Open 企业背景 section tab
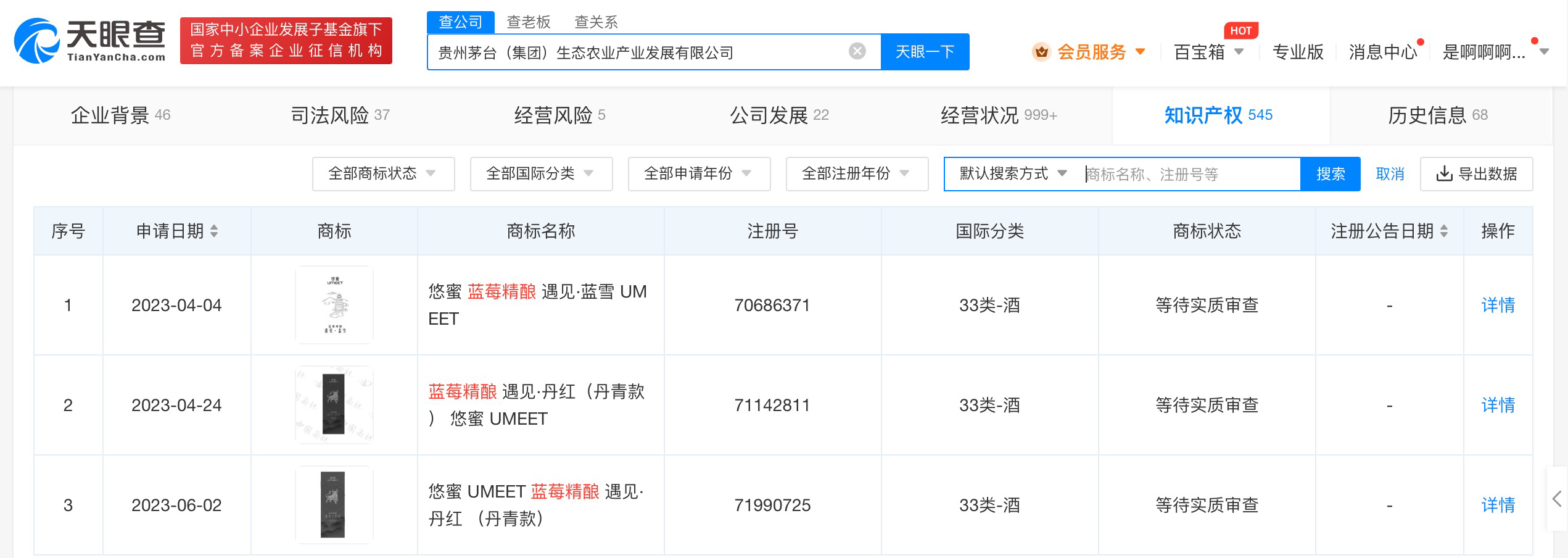The image size is (1568, 558). click(120, 115)
